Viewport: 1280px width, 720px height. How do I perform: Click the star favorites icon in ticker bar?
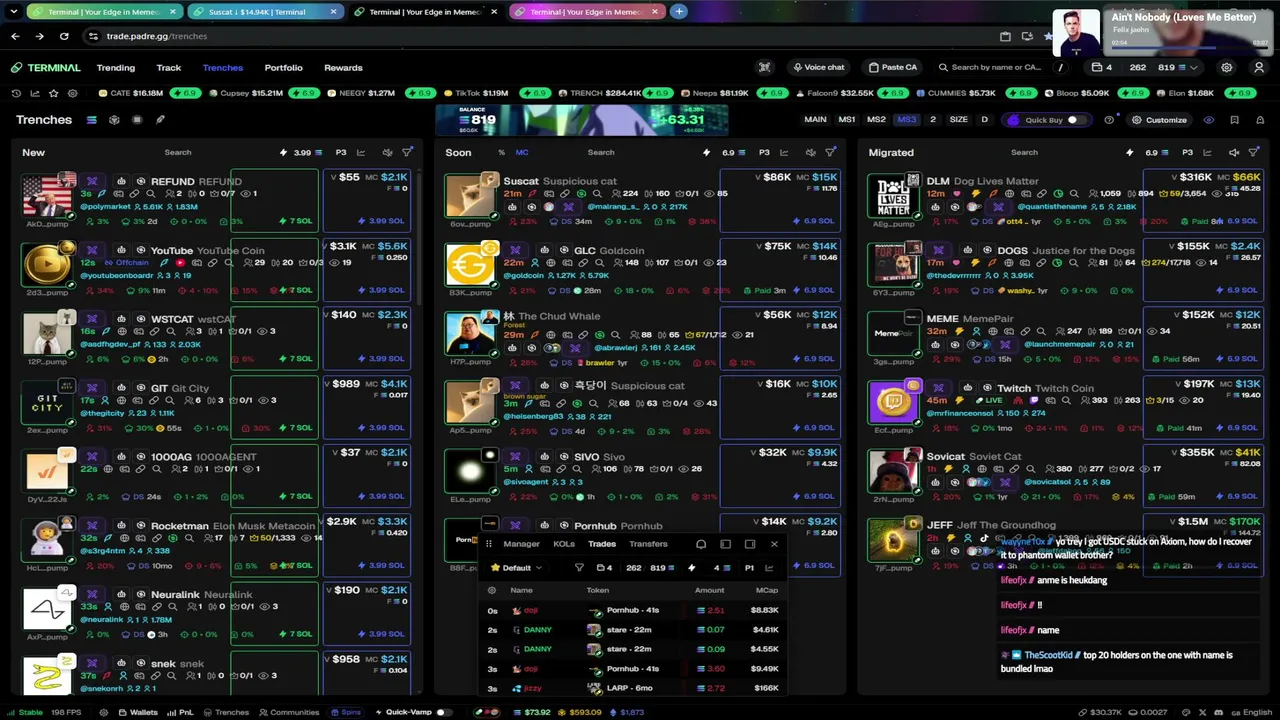coord(53,93)
